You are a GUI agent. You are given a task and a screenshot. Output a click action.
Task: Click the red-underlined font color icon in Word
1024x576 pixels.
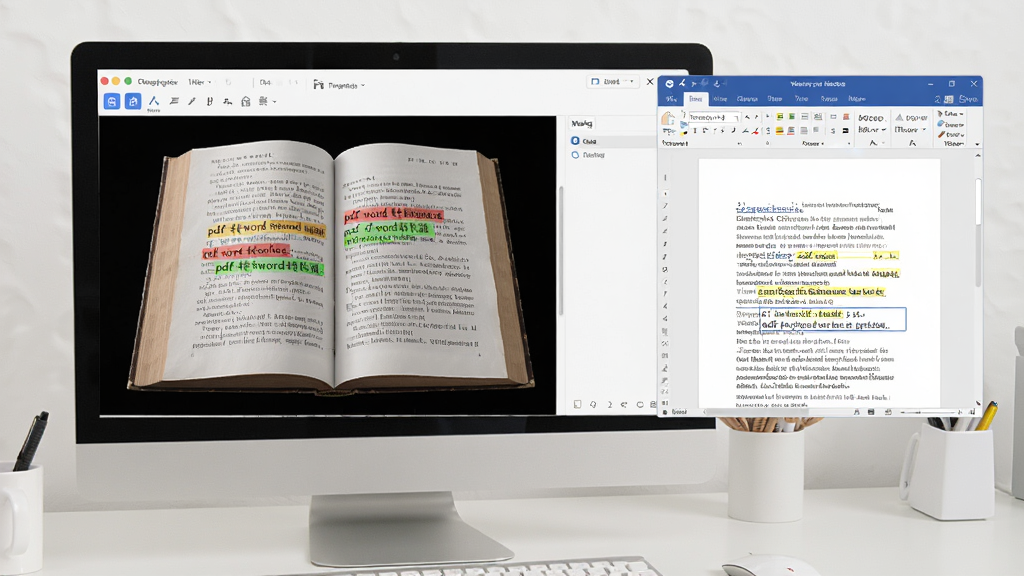click(755, 131)
